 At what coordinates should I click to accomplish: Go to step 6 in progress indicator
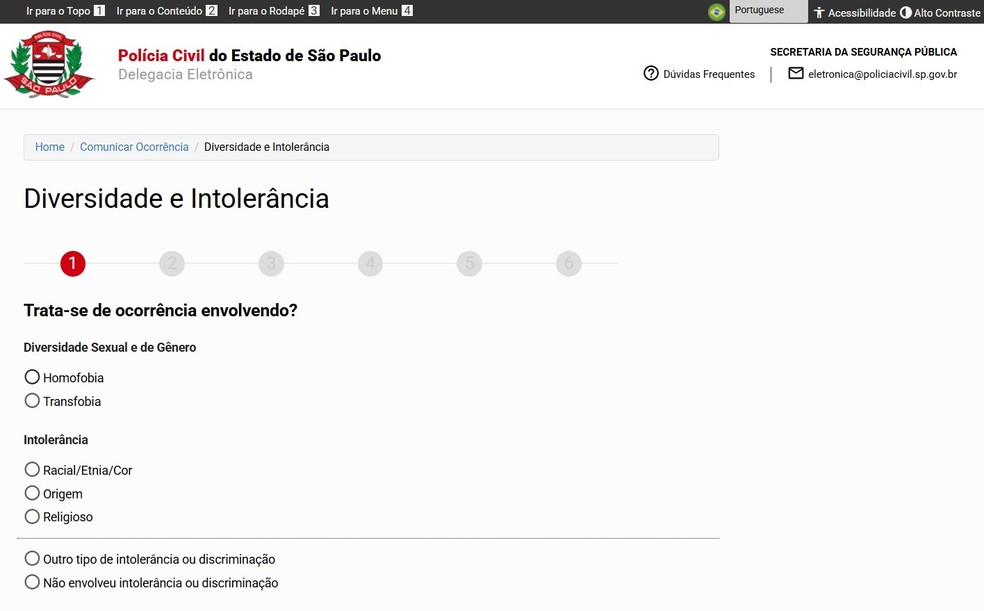569,263
